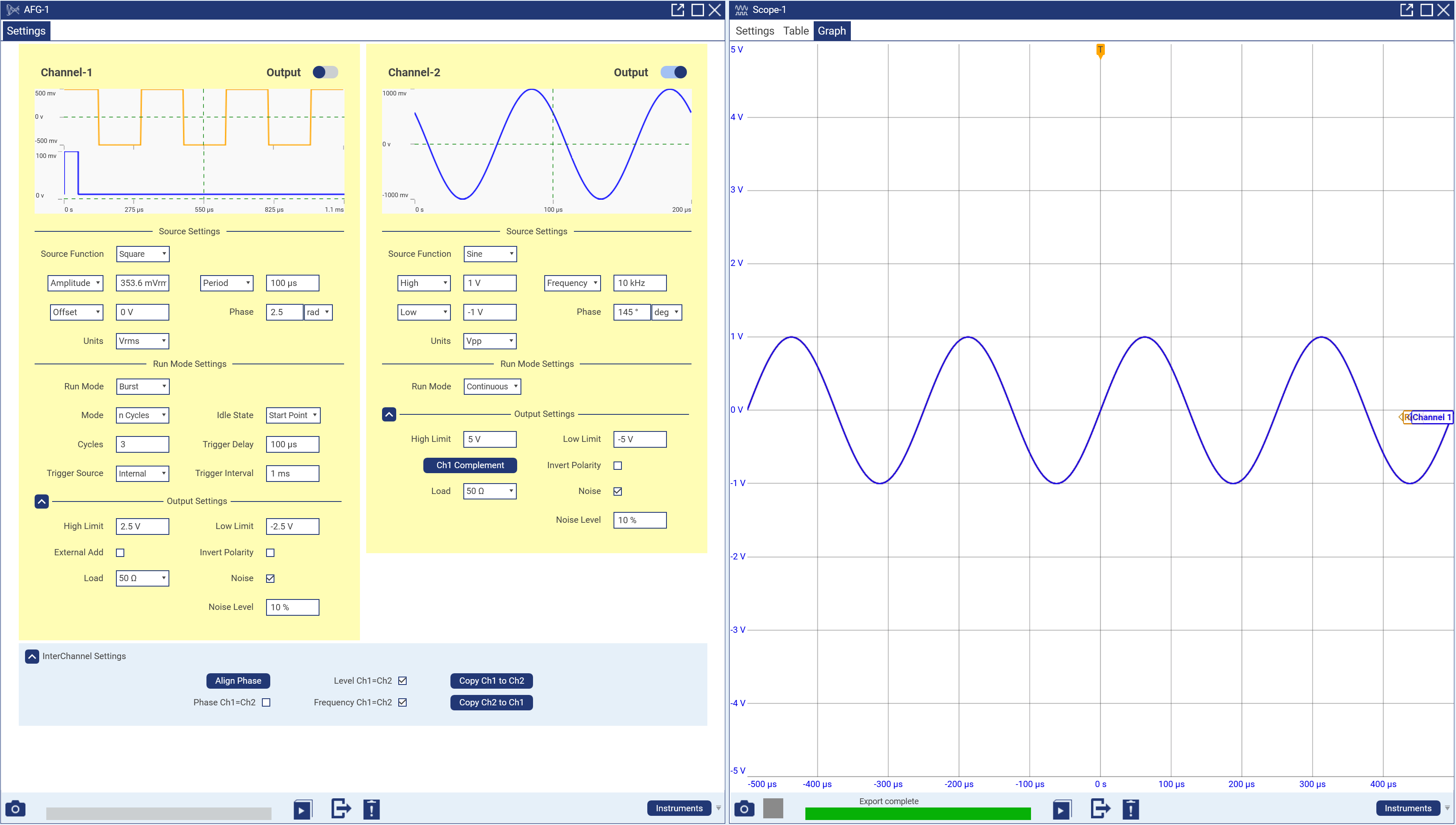Click Channel-2 Frequency 10 kHz field
1456x825 pixels.
pyautogui.click(x=640, y=283)
